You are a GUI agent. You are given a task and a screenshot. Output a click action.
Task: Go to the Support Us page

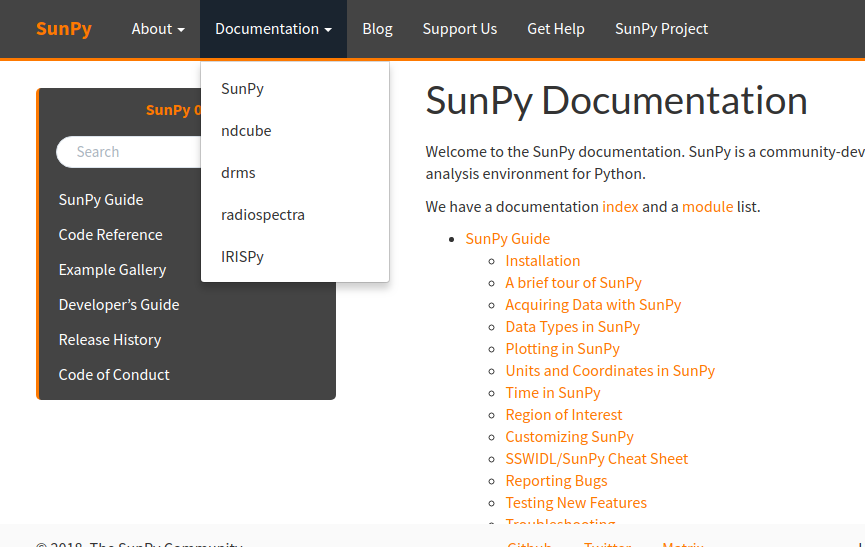[459, 29]
